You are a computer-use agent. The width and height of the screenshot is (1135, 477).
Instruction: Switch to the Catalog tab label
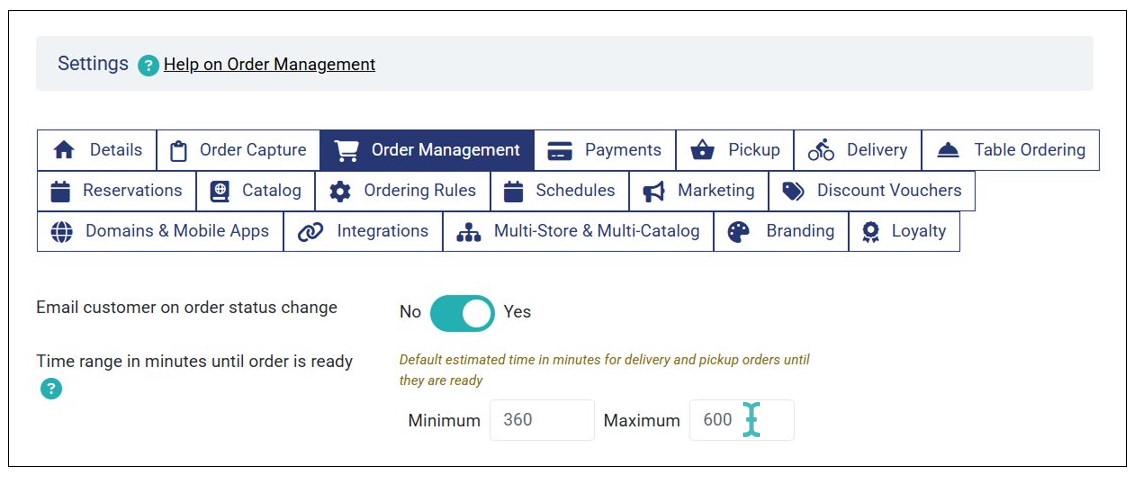[x=271, y=190]
